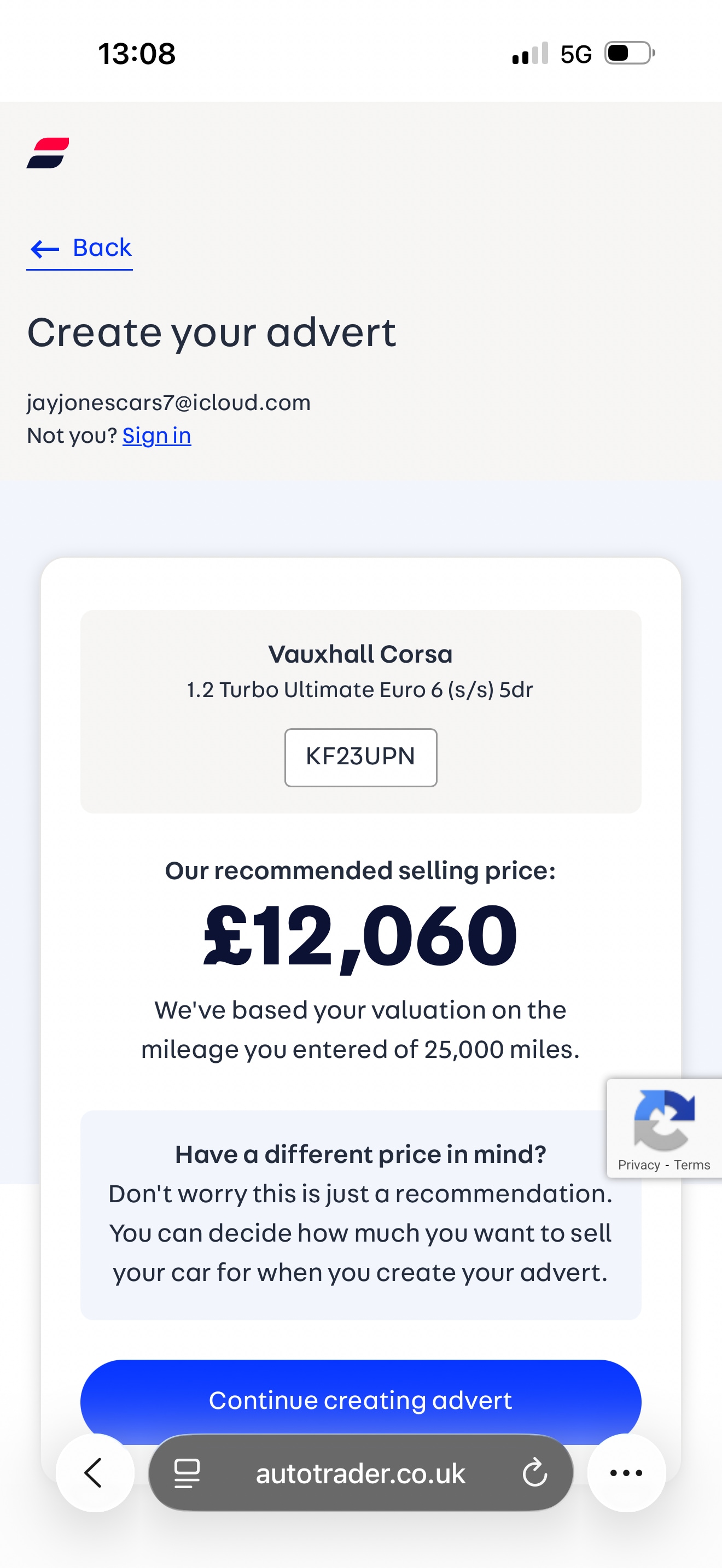722x1568 pixels.
Task: Tap the £12,060 recommended price
Action: click(360, 935)
